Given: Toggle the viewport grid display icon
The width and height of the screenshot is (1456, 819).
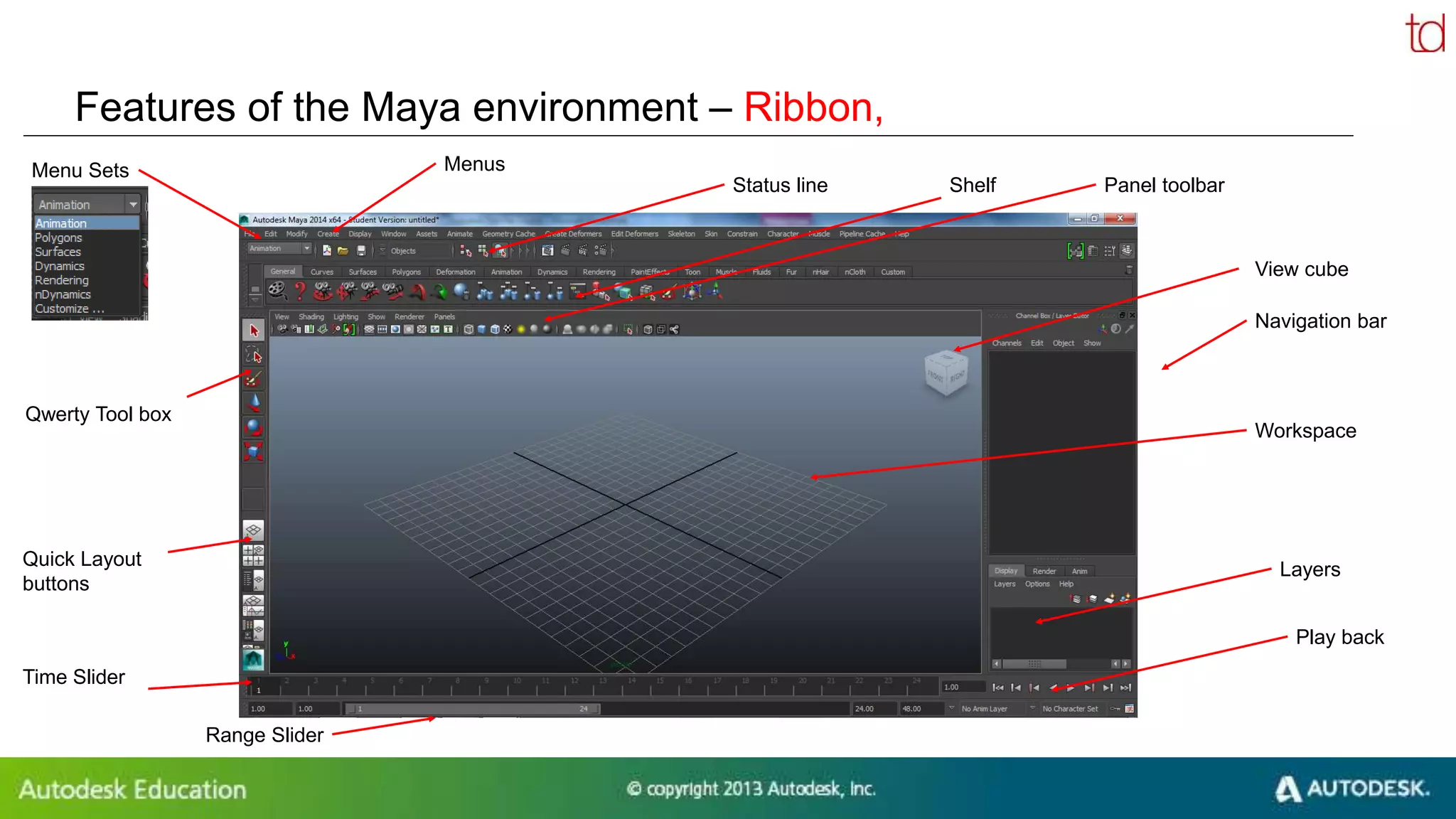Looking at the screenshot, I should pyautogui.click(x=369, y=329).
